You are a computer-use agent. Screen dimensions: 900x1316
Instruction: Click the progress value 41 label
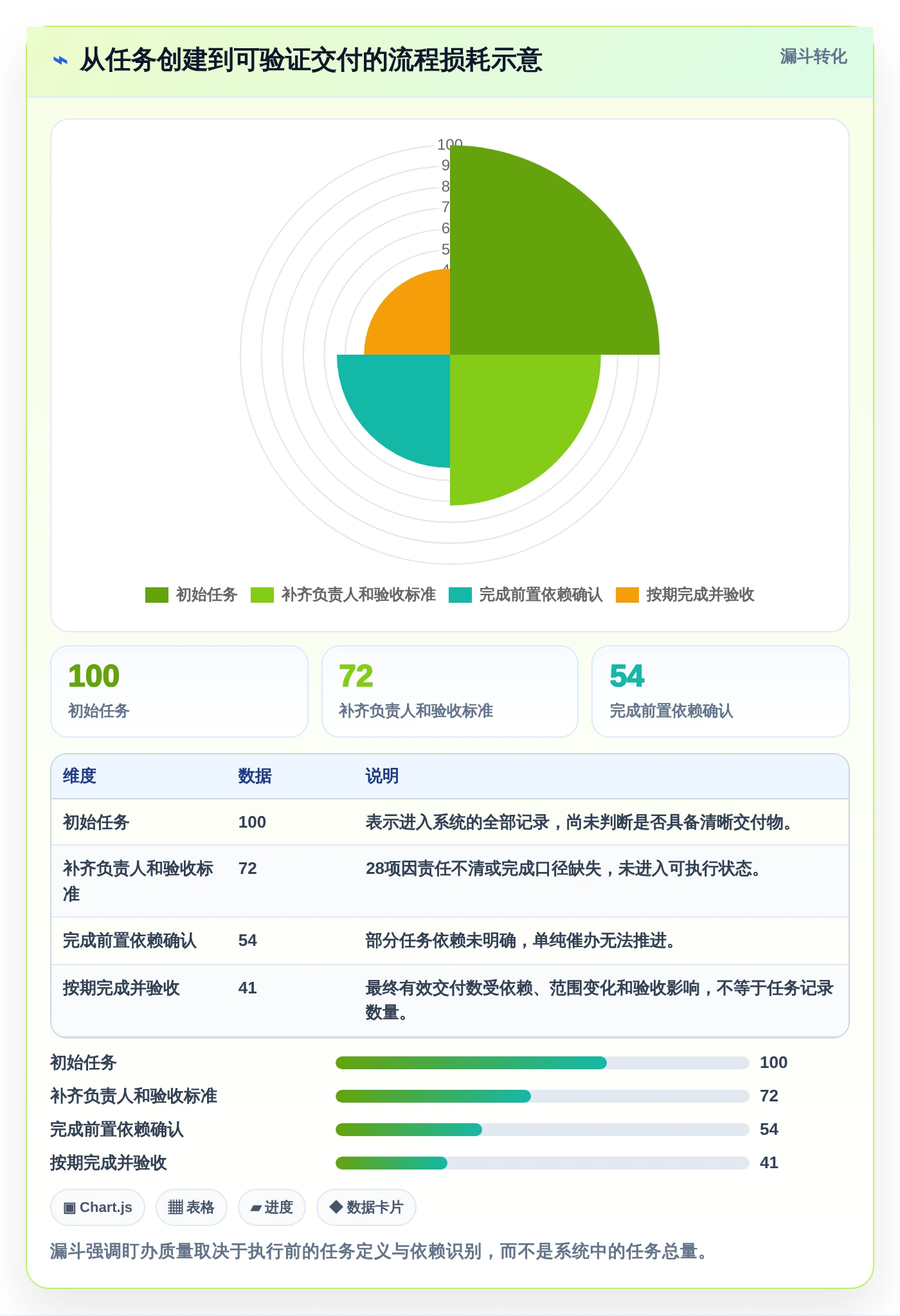click(770, 1163)
